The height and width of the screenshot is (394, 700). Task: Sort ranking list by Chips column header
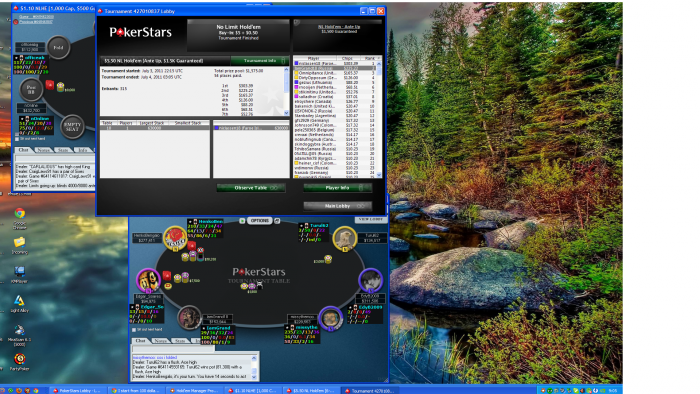pos(347,58)
